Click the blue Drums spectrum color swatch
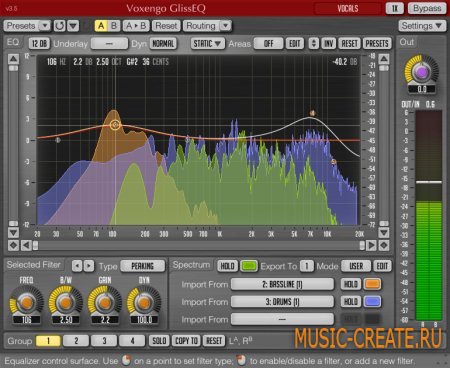 pyautogui.click(x=372, y=302)
